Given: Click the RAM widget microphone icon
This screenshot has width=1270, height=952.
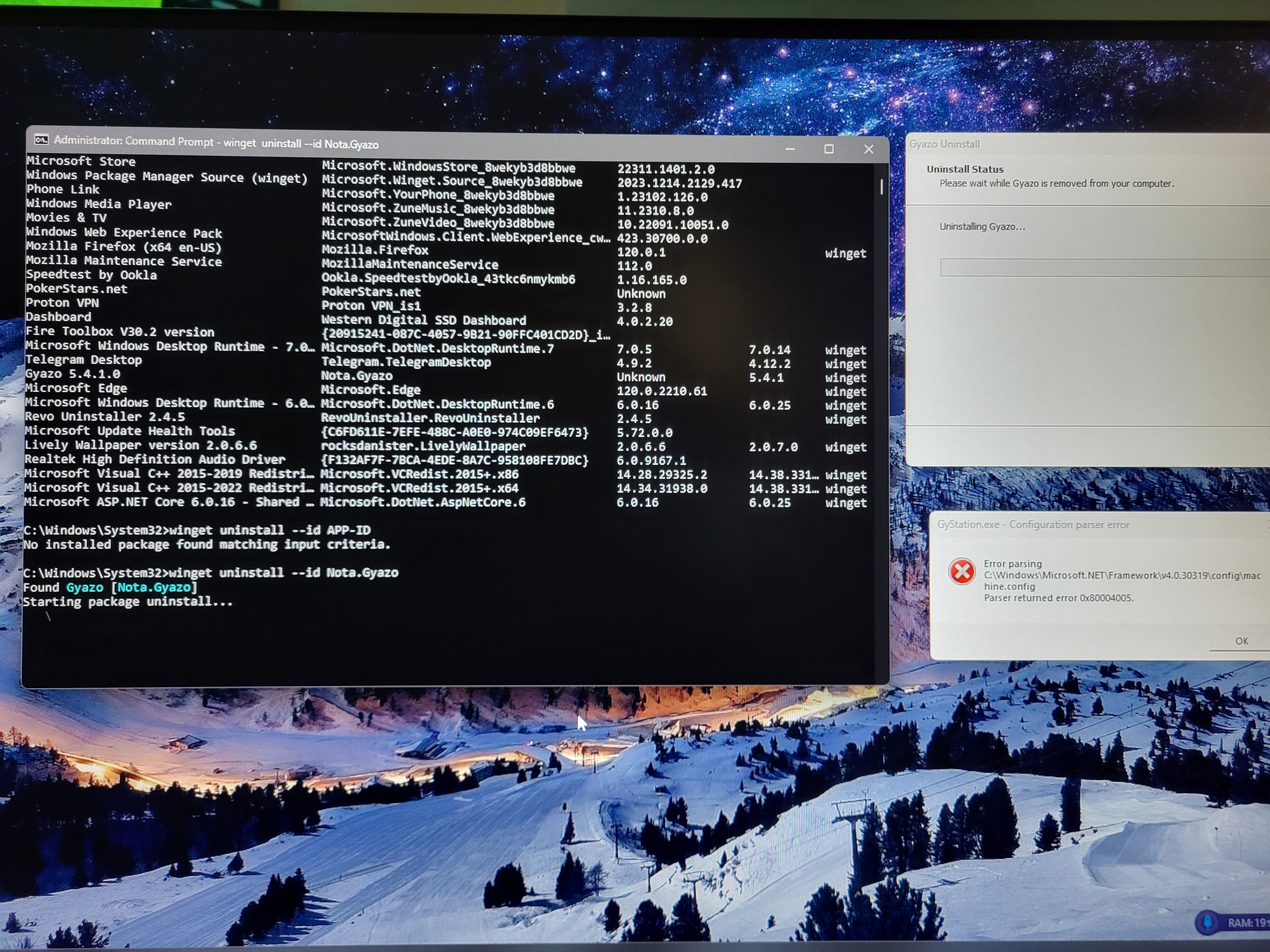Looking at the screenshot, I should coord(1208,922).
